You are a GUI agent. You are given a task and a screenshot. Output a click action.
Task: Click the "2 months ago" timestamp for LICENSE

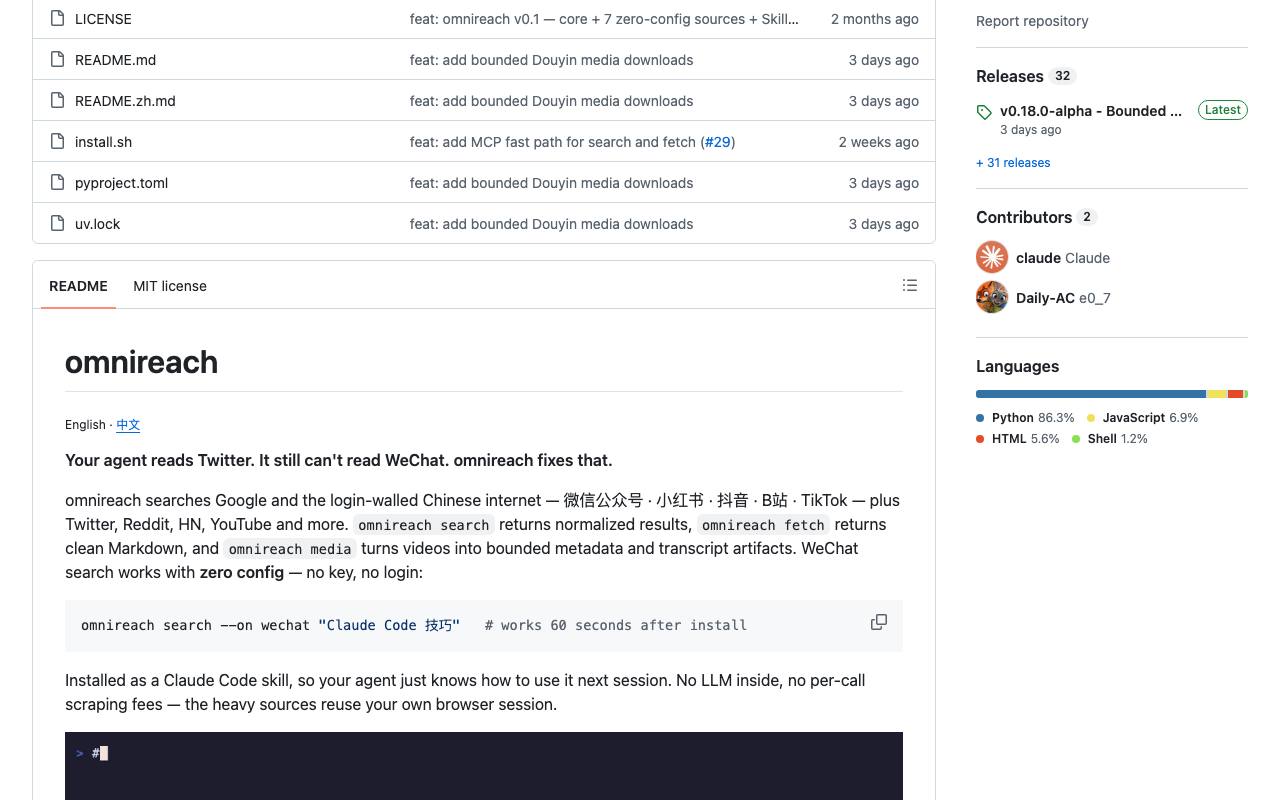pos(875,19)
